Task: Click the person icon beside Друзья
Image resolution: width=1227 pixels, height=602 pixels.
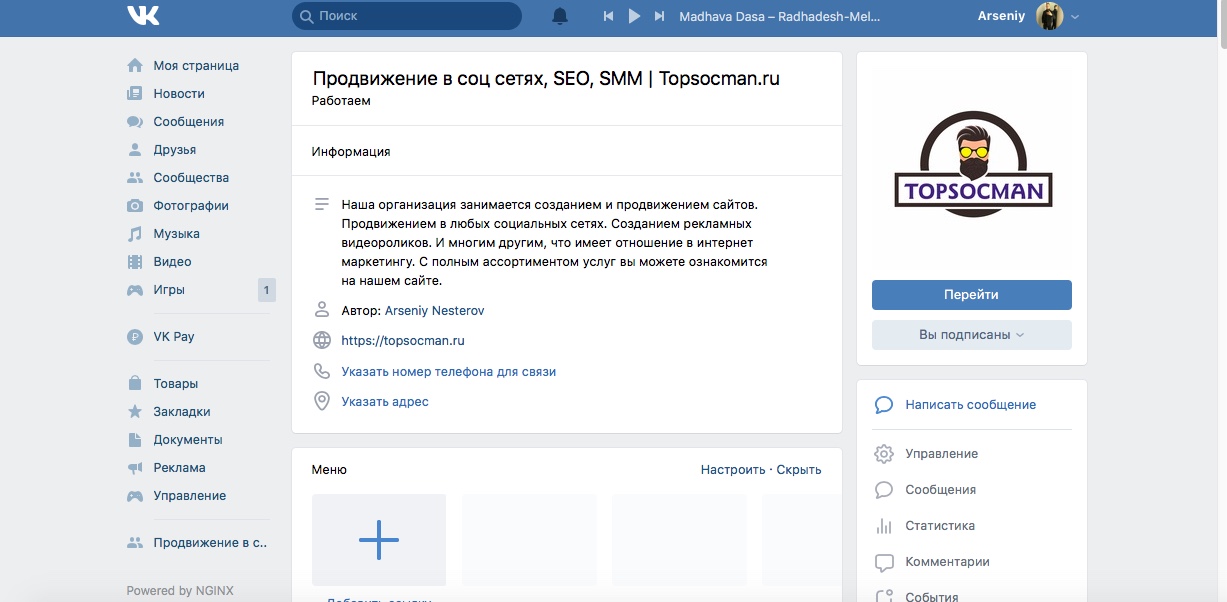Action: (135, 149)
